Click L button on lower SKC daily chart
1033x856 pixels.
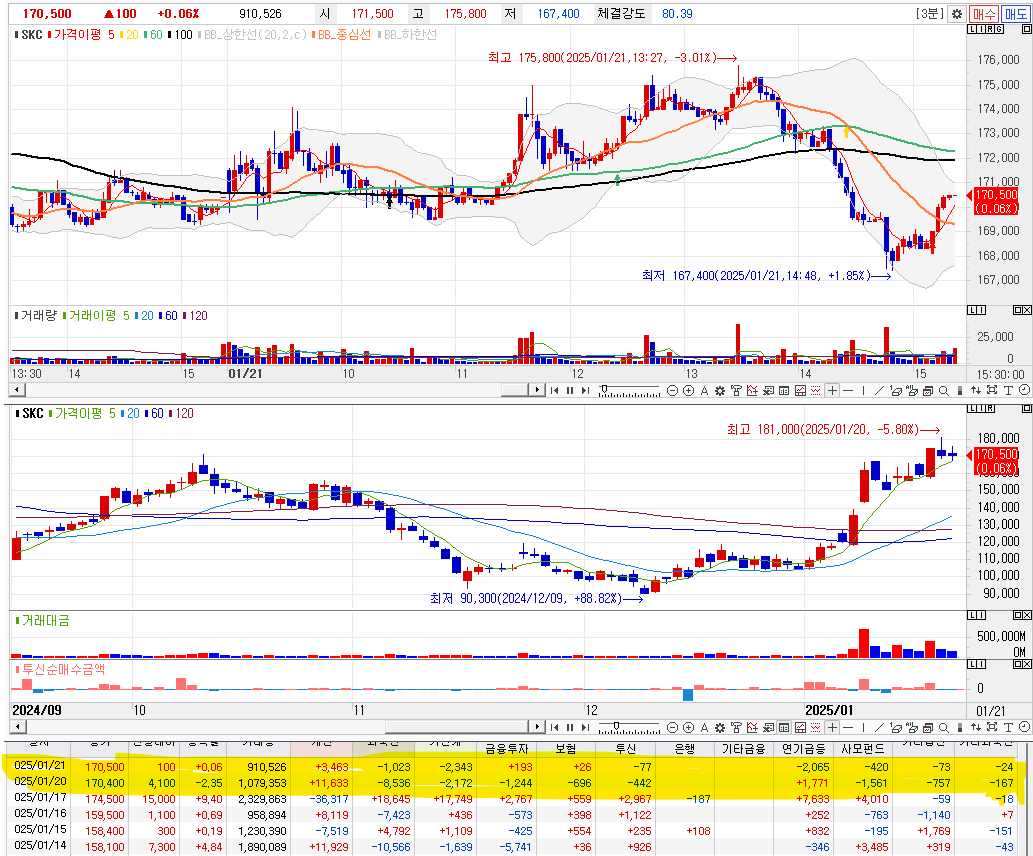pyautogui.click(x=972, y=409)
